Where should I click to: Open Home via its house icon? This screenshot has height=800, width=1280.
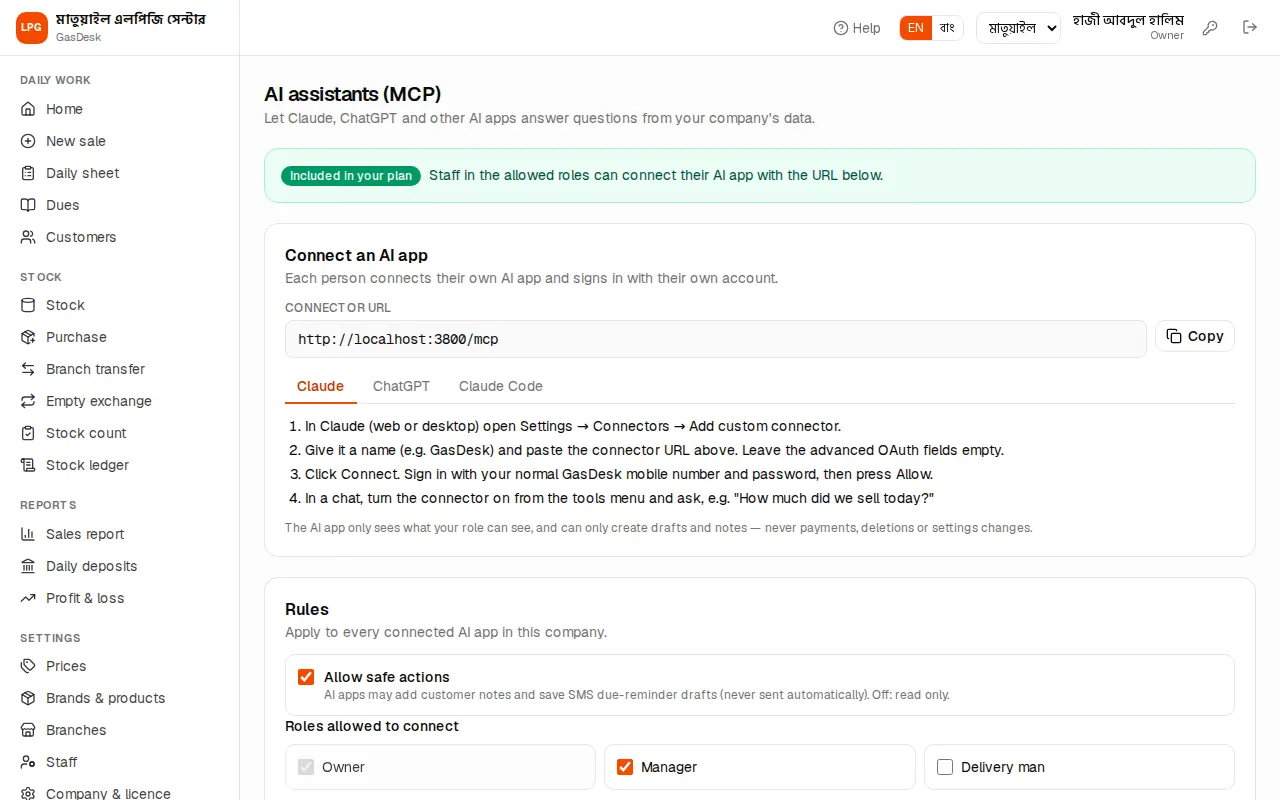[x=28, y=109]
